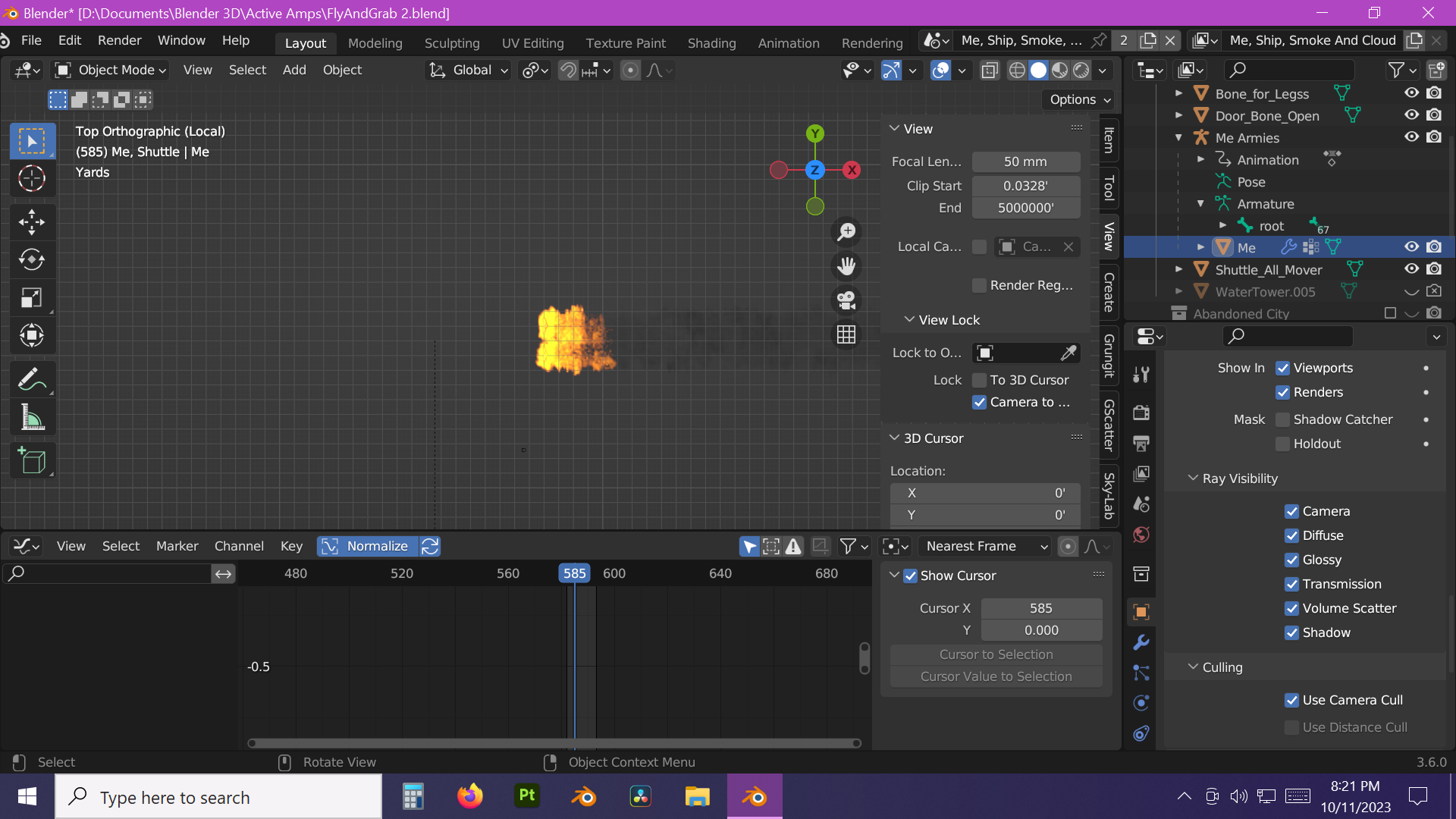Switch orthographic/perspective with grid icon

(x=846, y=334)
